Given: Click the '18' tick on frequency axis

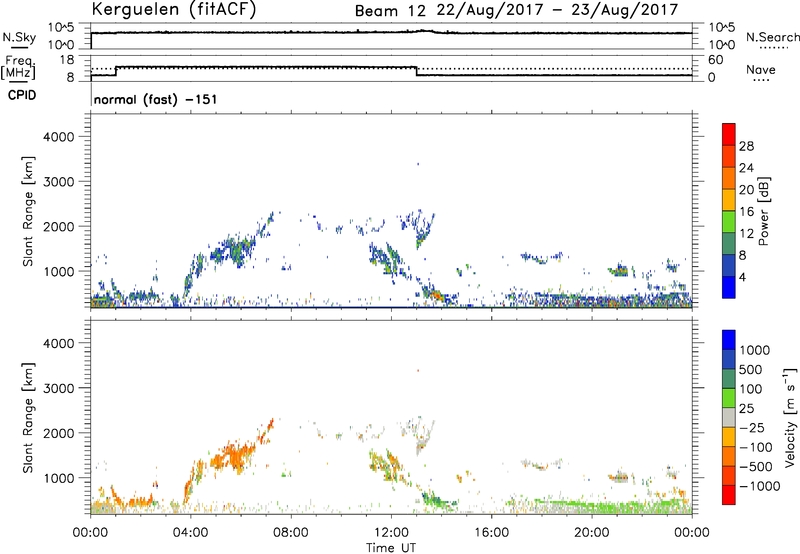Looking at the screenshot, I should coord(67,60).
